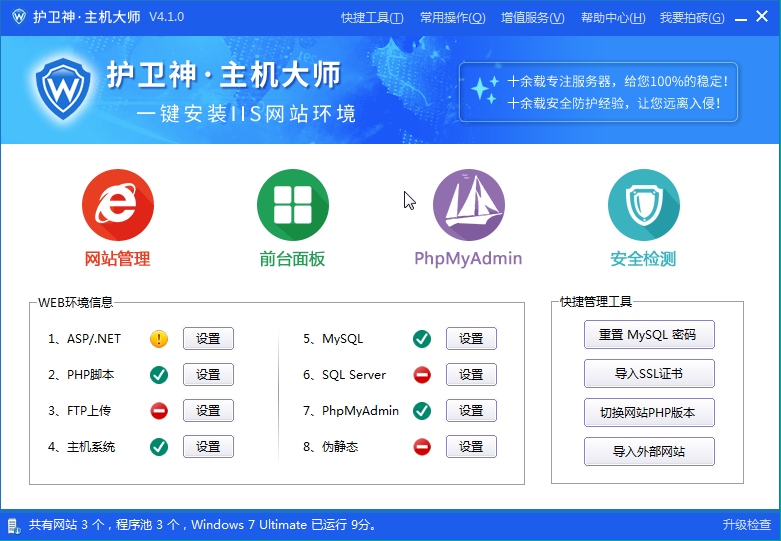The width and height of the screenshot is (781, 541).
Task: Click the WEB环境信息 group title
Action: [x=76, y=302]
